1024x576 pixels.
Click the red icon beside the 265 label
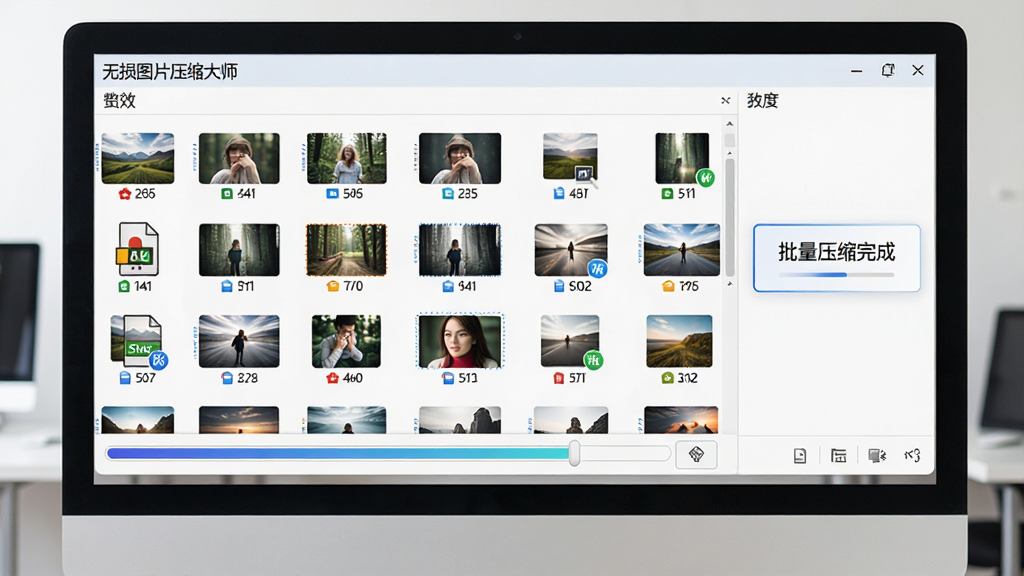[x=124, y=194]
